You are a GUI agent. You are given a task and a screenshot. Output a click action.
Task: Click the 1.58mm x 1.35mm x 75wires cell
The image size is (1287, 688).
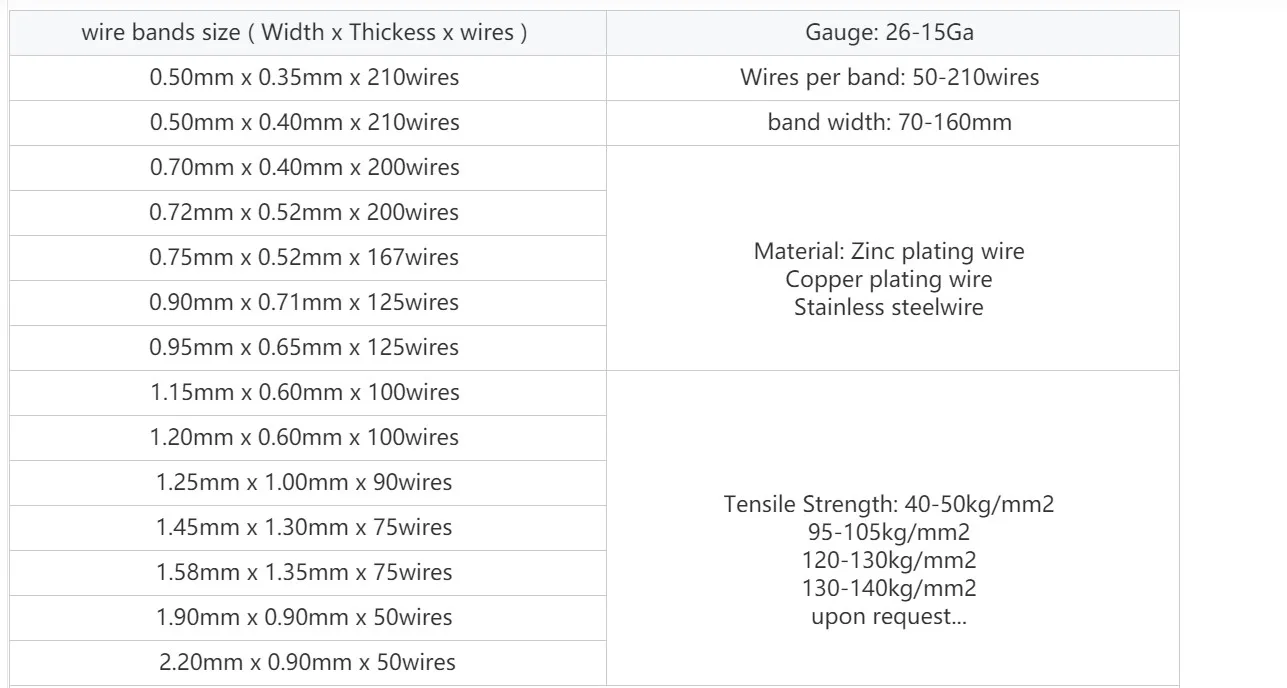(x=304, y=572)
